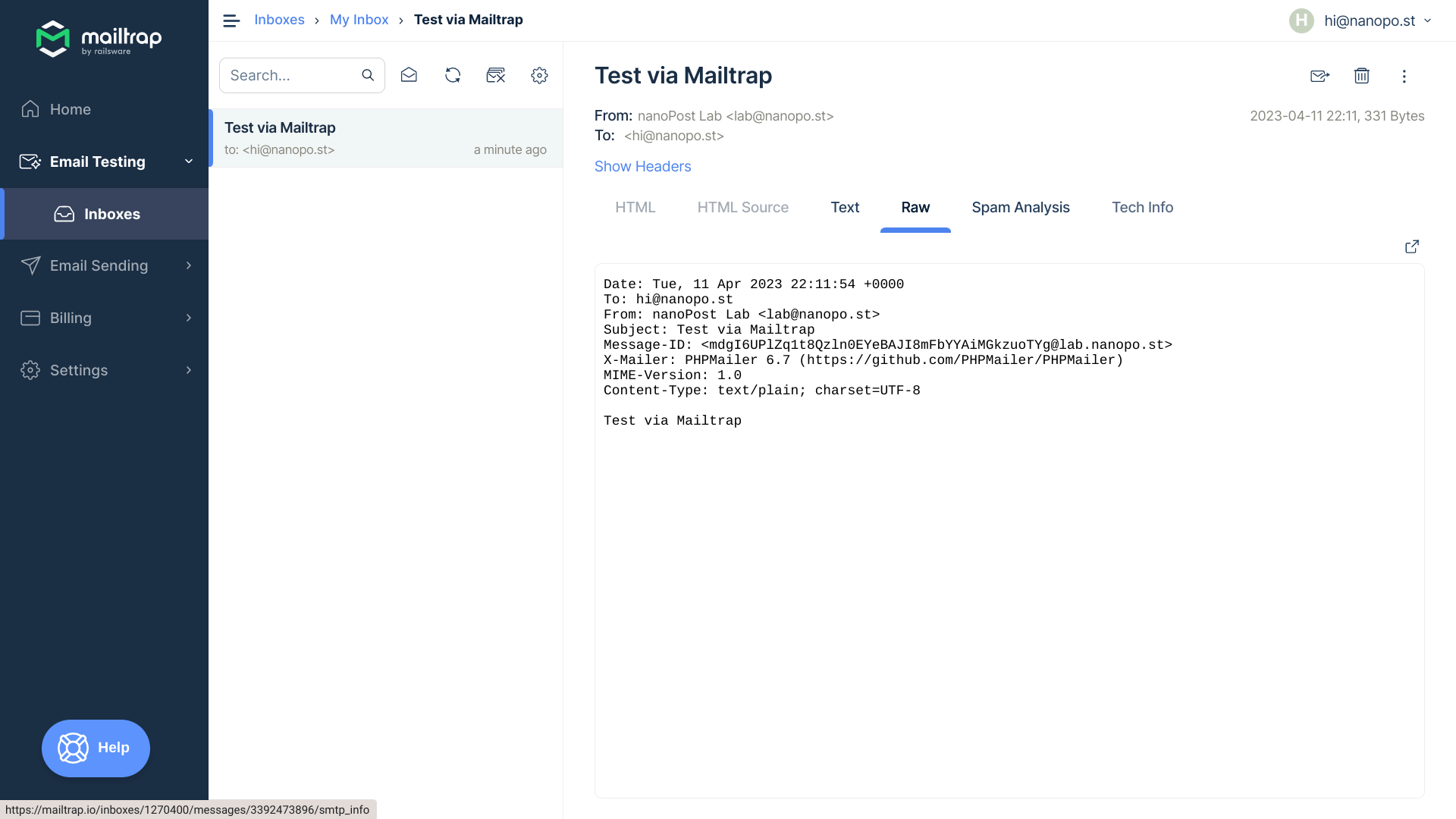Select the Test via Mailtrap message row

tap(386, 138)
